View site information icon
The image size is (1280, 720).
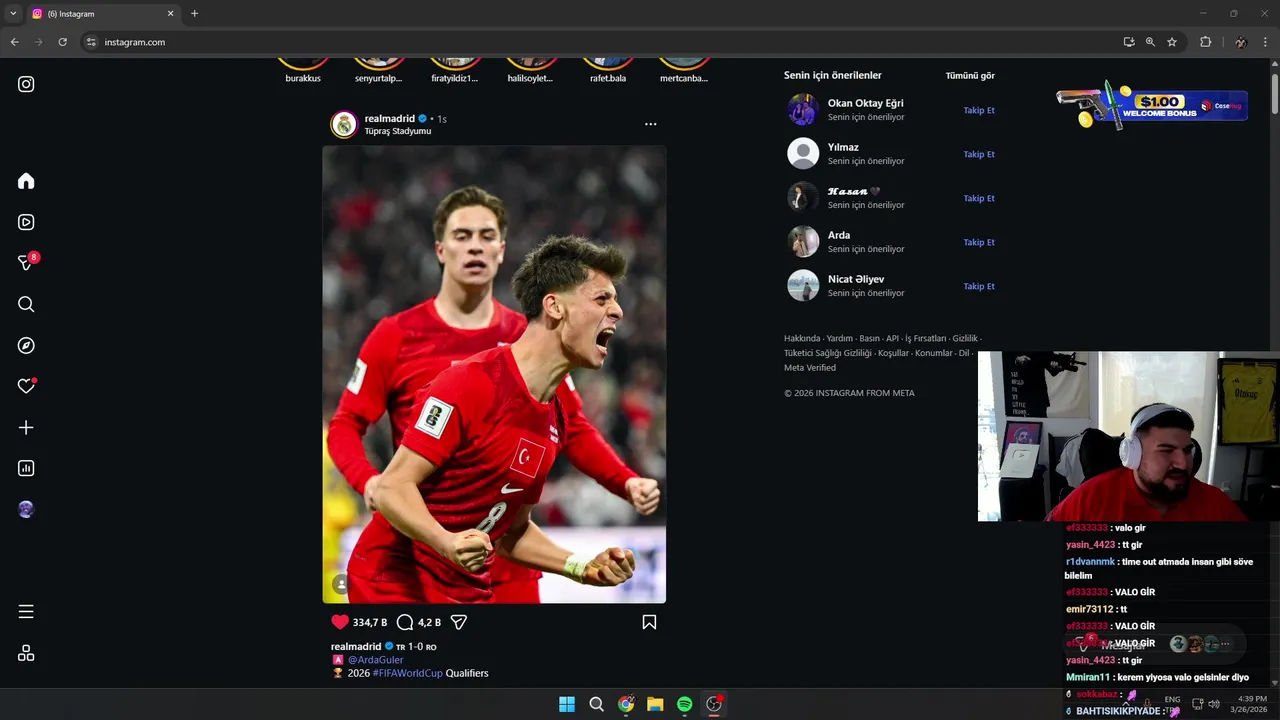(x=91, y=42)
